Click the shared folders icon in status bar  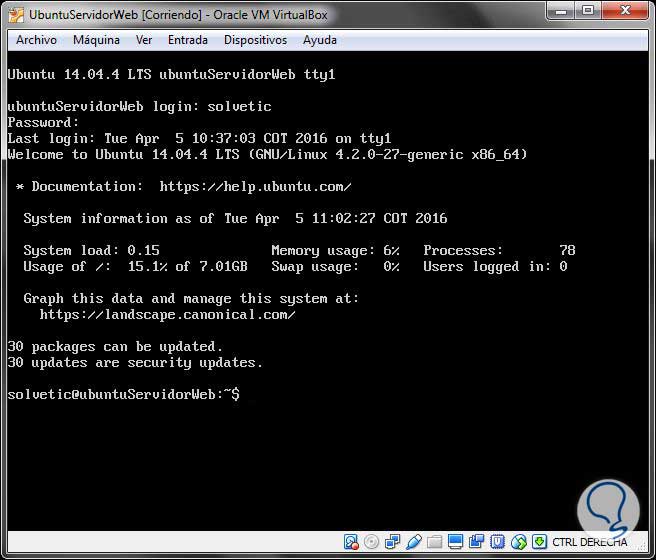pos(435,542)
